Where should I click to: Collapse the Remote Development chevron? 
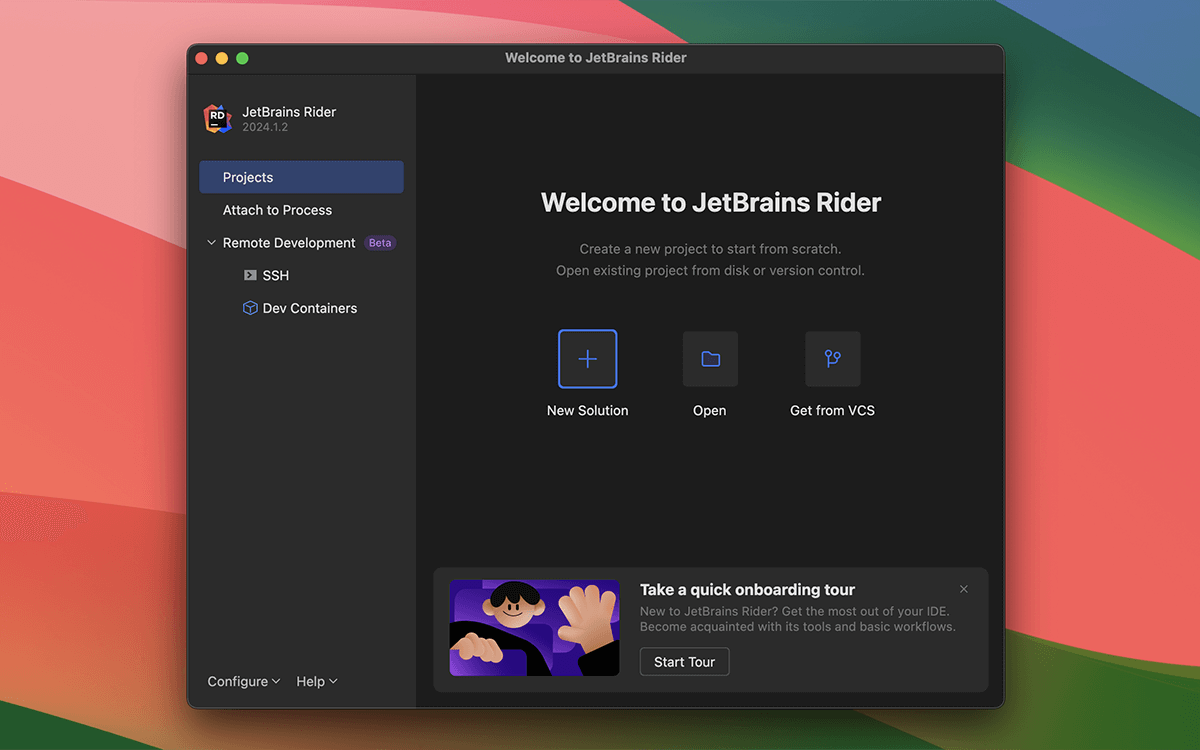211,243
